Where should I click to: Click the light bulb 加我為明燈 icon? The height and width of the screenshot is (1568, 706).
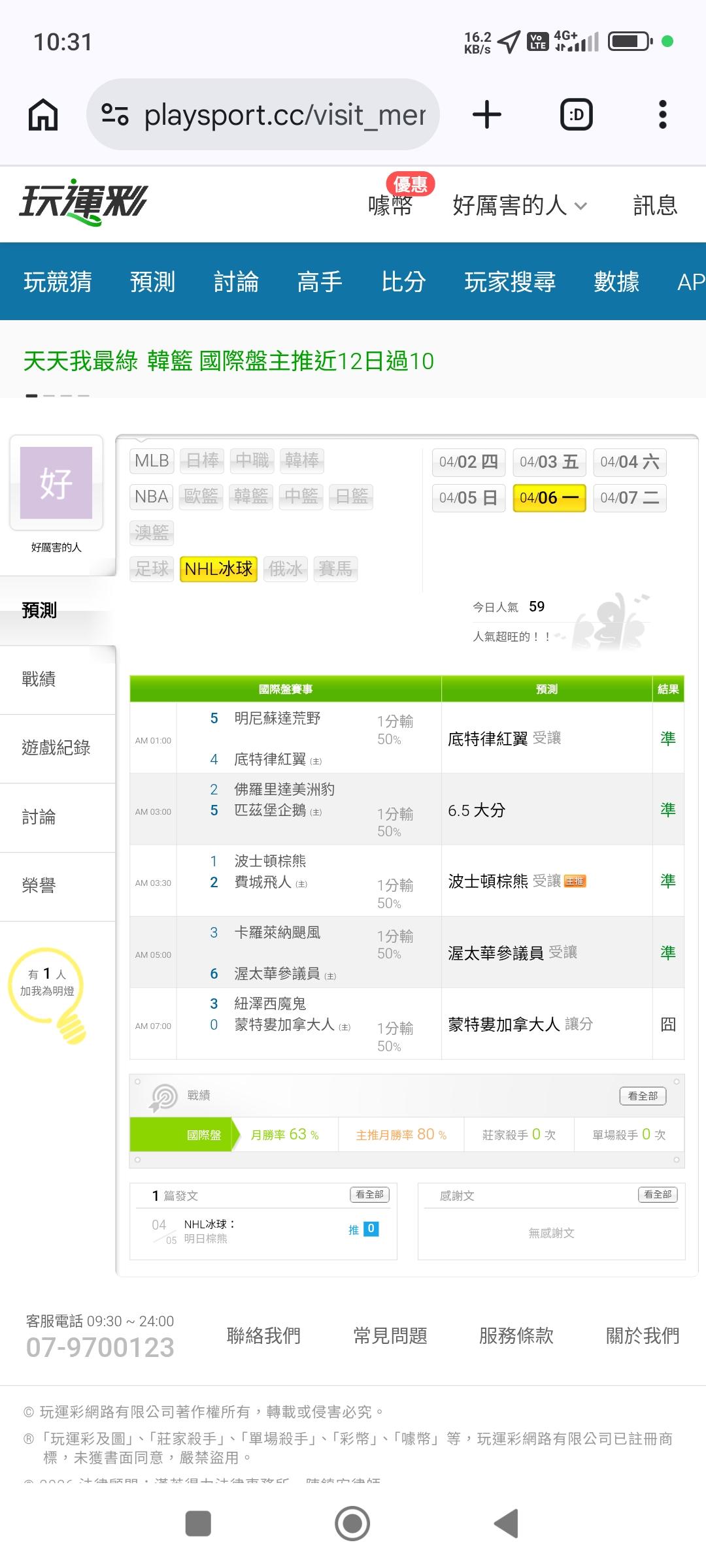48,993
